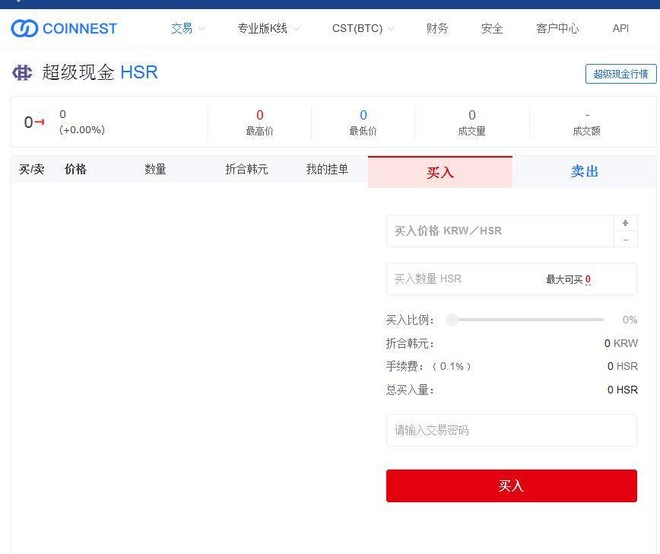Viewport: 660px width, 554px height.
Task: Expand the 专业版K线 dropdown chevron
Action: click(296, 29)
